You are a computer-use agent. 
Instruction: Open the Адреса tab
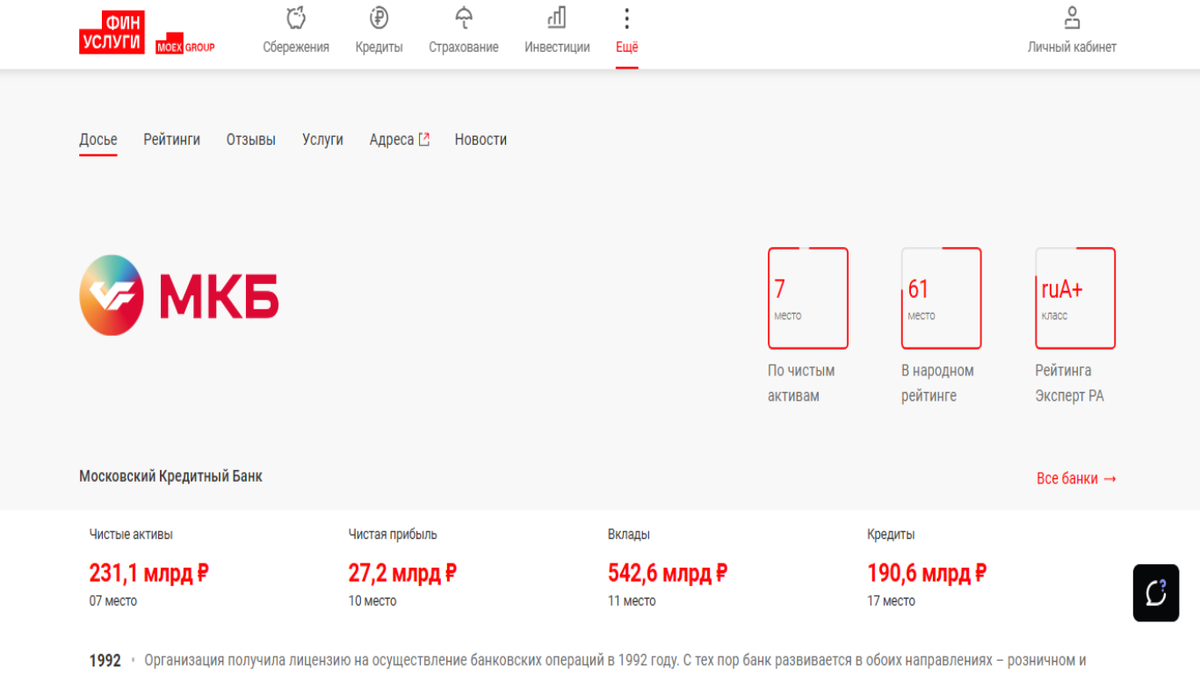point(391,140)
